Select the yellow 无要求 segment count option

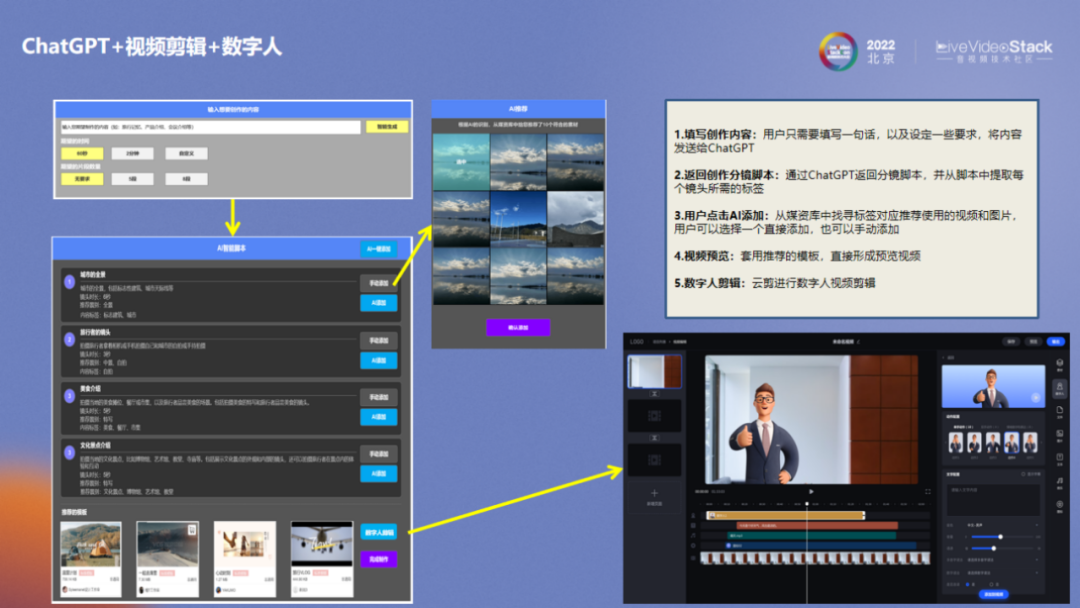82,179
